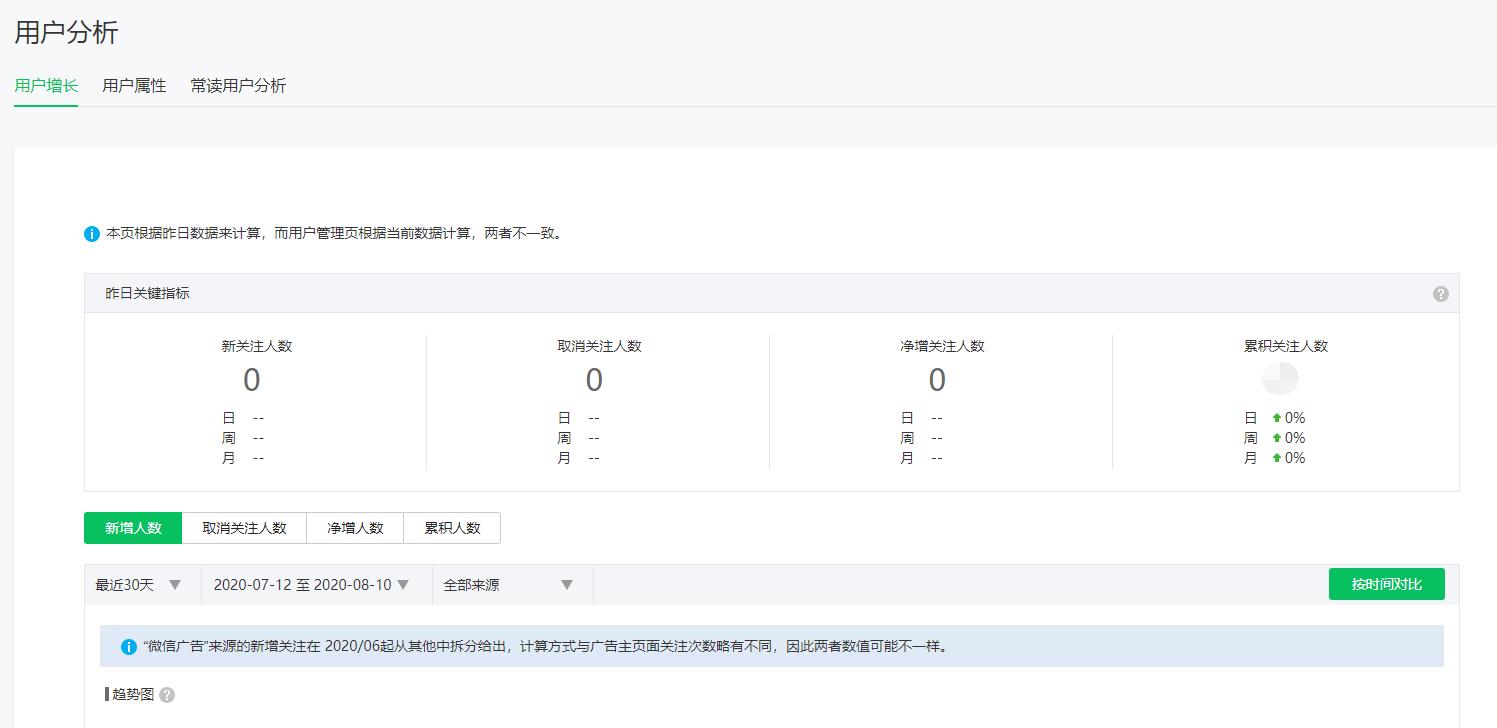Click the green up arrow next to 月 0%
This screenshot has width=1497, height=728.
tap(1277, 457)
